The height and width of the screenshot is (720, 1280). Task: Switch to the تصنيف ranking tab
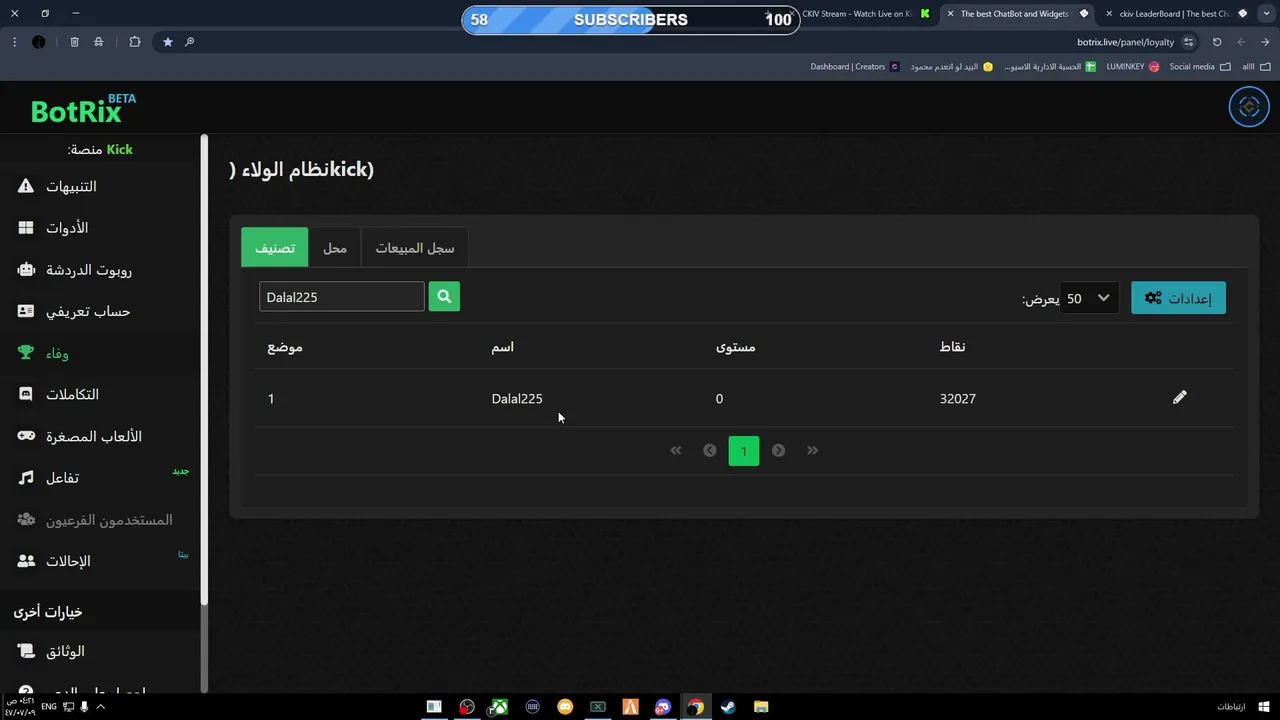coord(274,247)
